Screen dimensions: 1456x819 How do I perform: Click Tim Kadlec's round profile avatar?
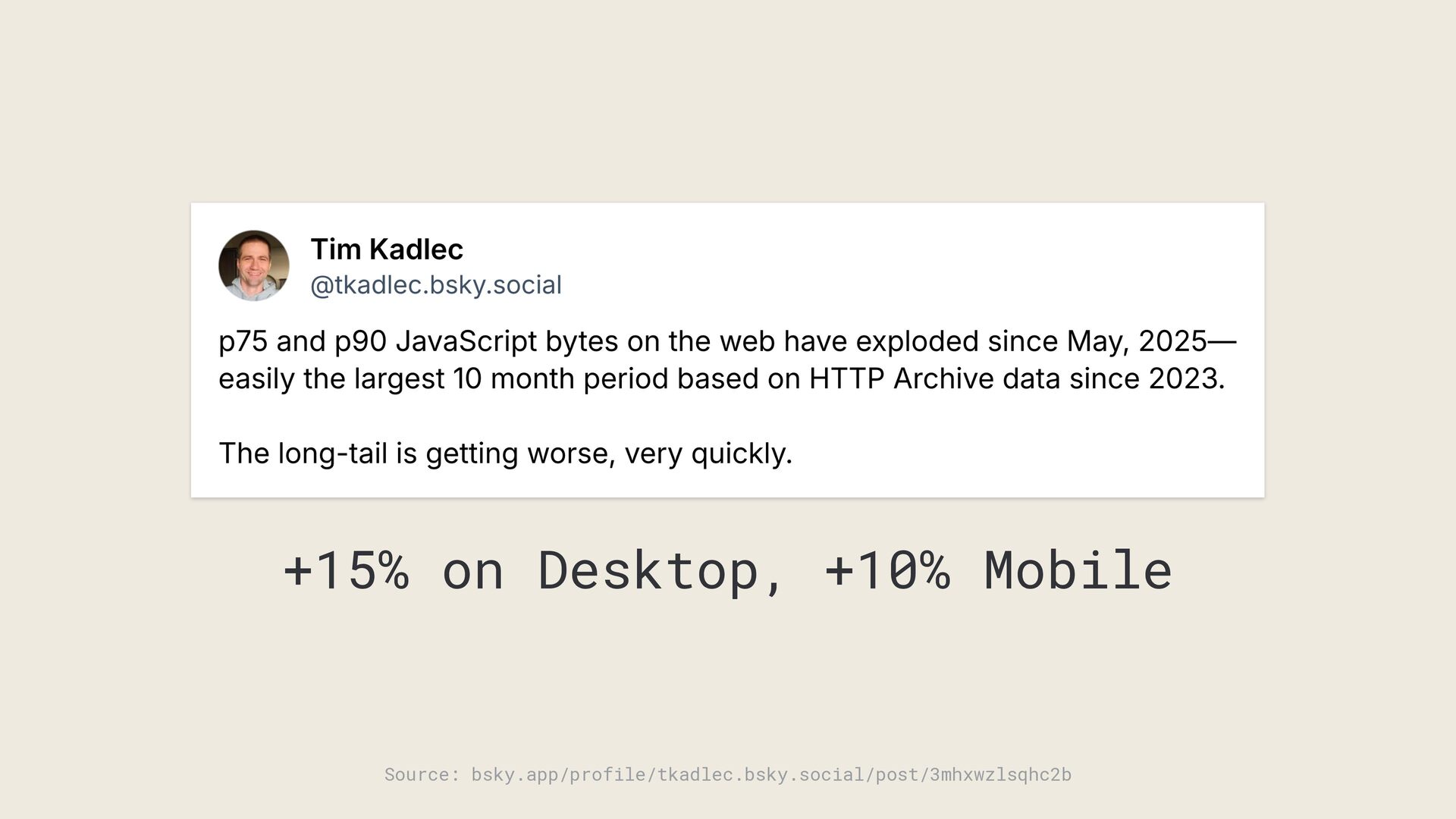pyautogui.click(x=254, y=265)
